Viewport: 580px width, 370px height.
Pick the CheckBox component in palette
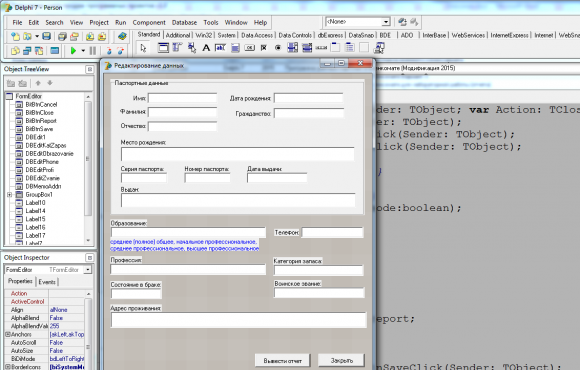pyautogui.click(x=264, y=48)
